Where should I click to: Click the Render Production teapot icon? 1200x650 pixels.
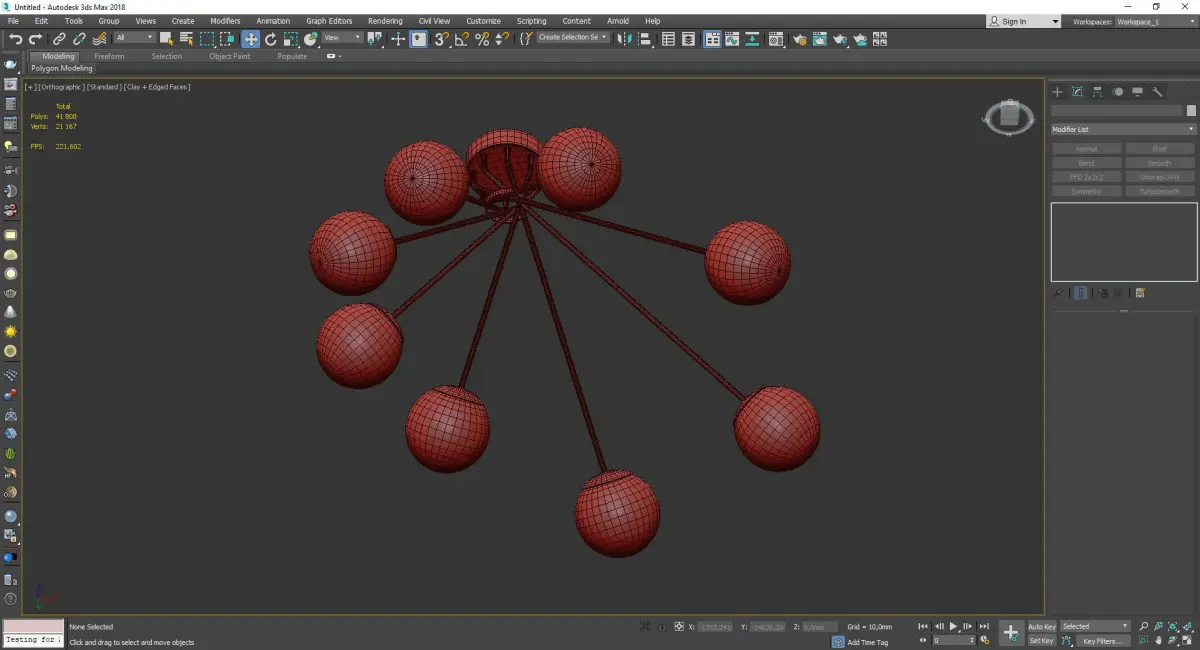pos(840,39)
